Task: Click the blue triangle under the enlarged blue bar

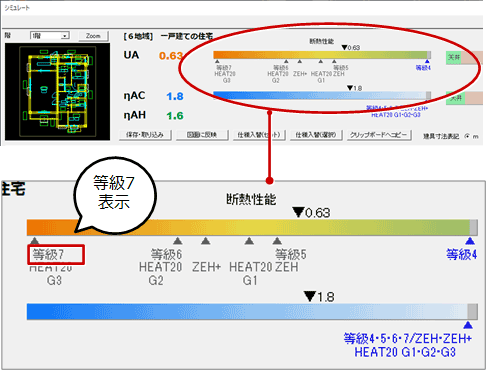Action: click(468, 325)
